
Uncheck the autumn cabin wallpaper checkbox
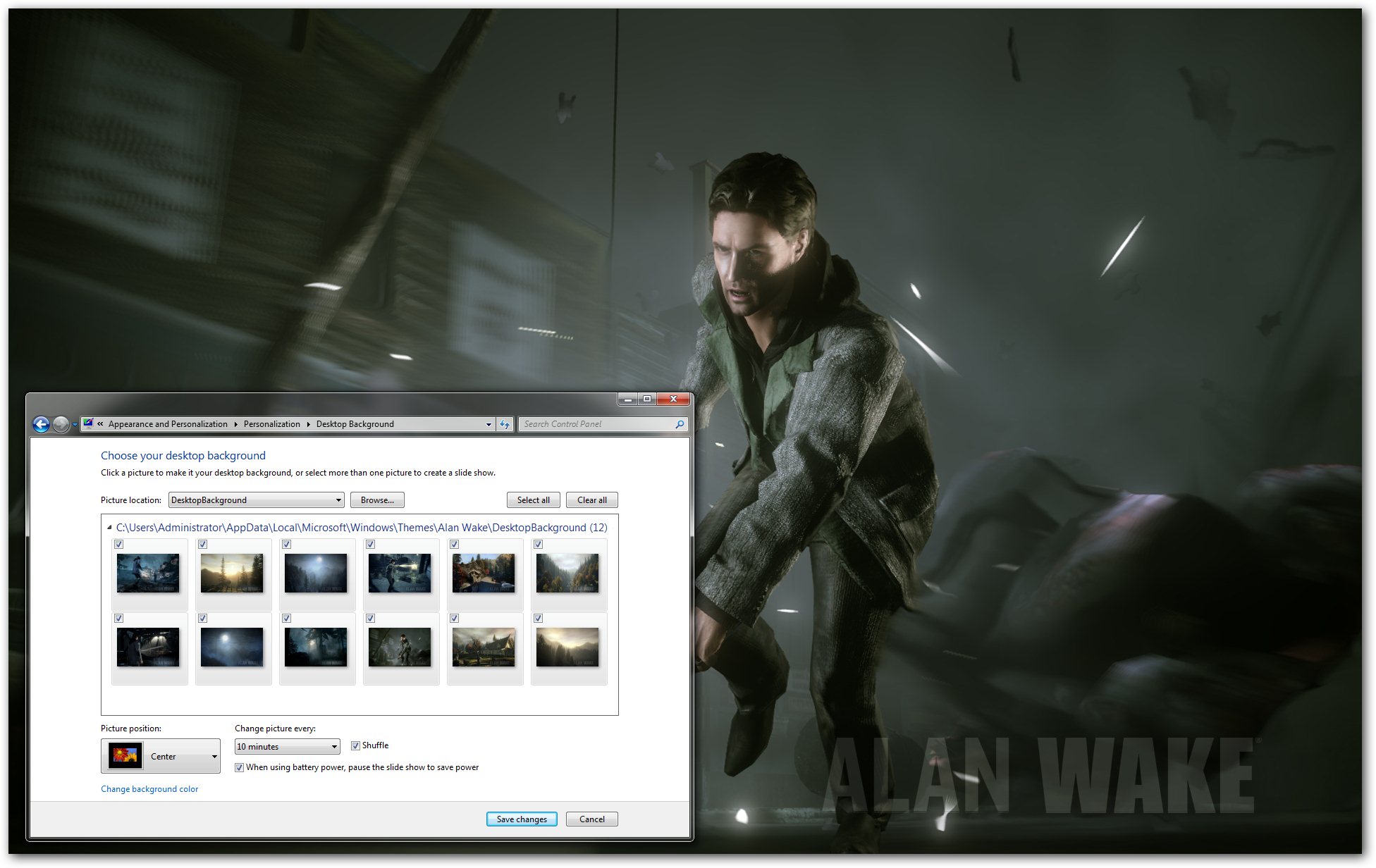[455, 545]
